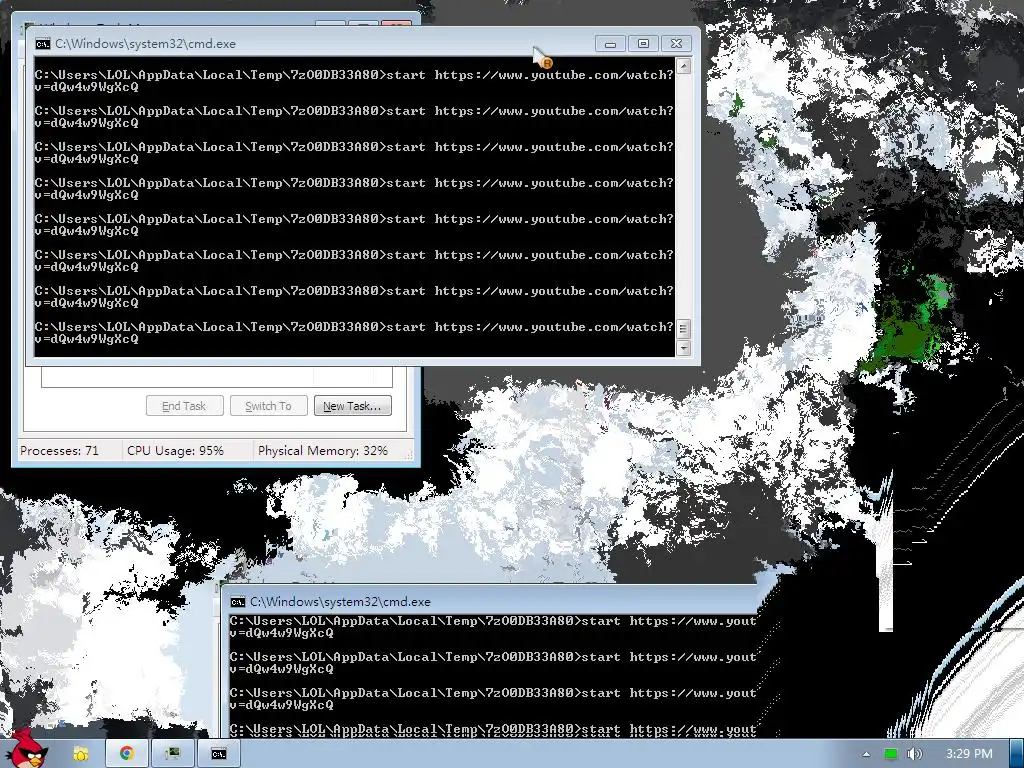The image size is (1024, 768).
Task: Show hidden tray icons arrow
Action: tap(866, 754)
